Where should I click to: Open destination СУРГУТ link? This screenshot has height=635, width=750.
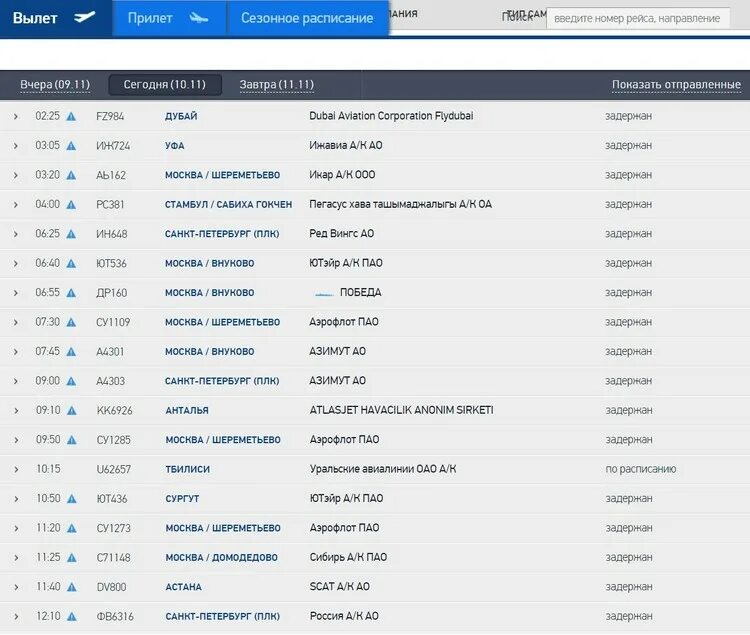click(182, 499)
